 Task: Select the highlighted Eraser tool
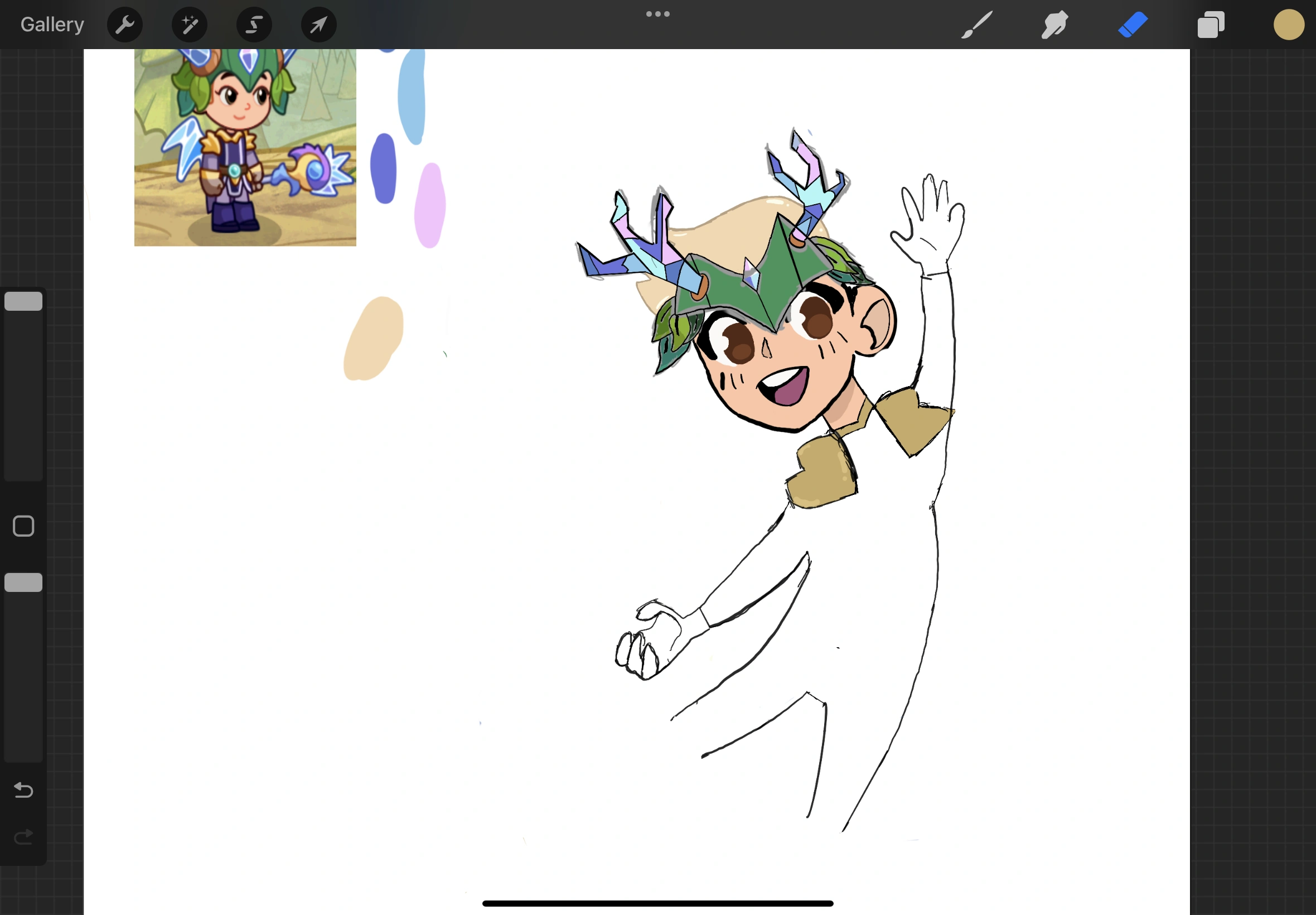1133,24
